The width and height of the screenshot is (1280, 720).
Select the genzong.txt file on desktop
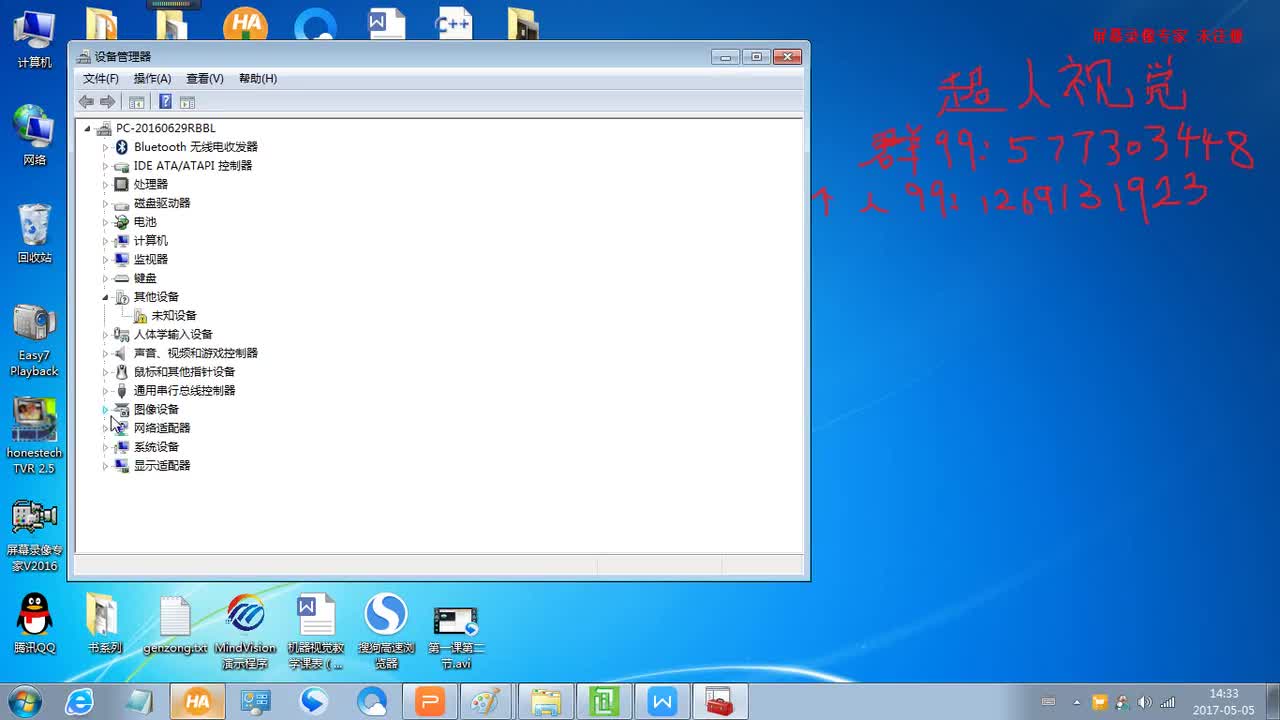click(175, 623)
